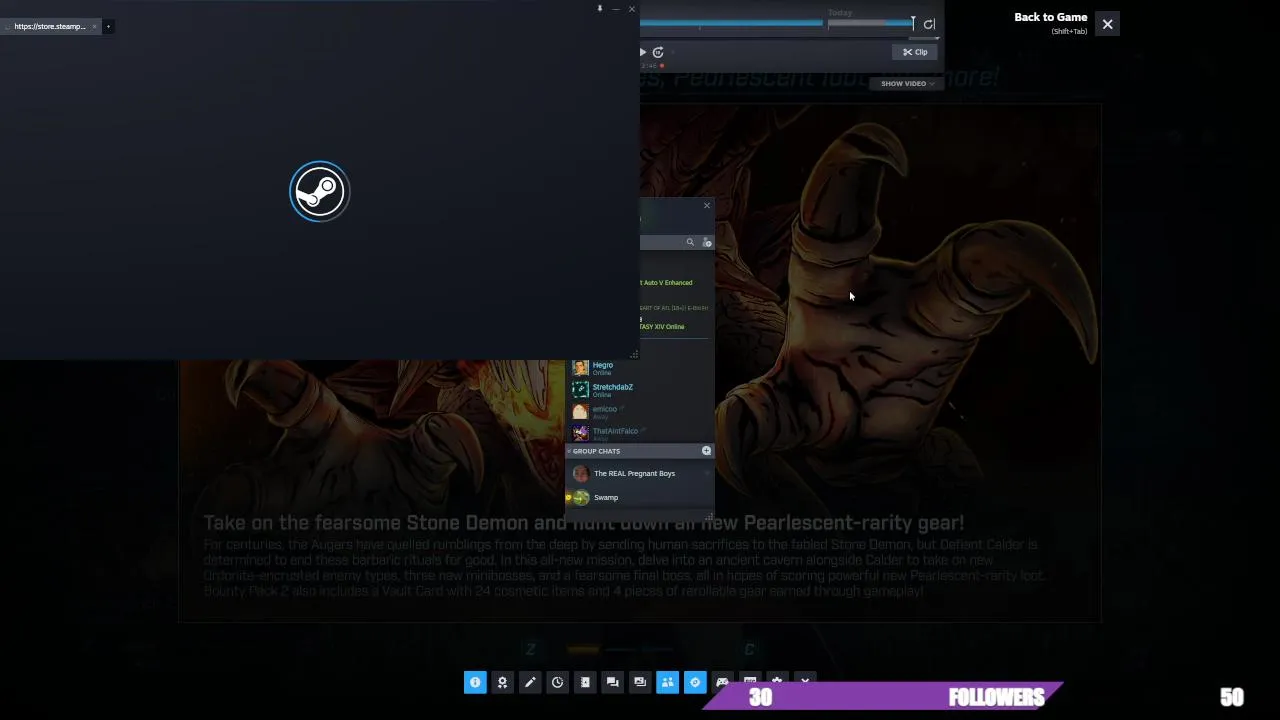Screen dimensions: 1280x720
Task: Open chat with friend emicoo
Action: (x=640, y=412)
